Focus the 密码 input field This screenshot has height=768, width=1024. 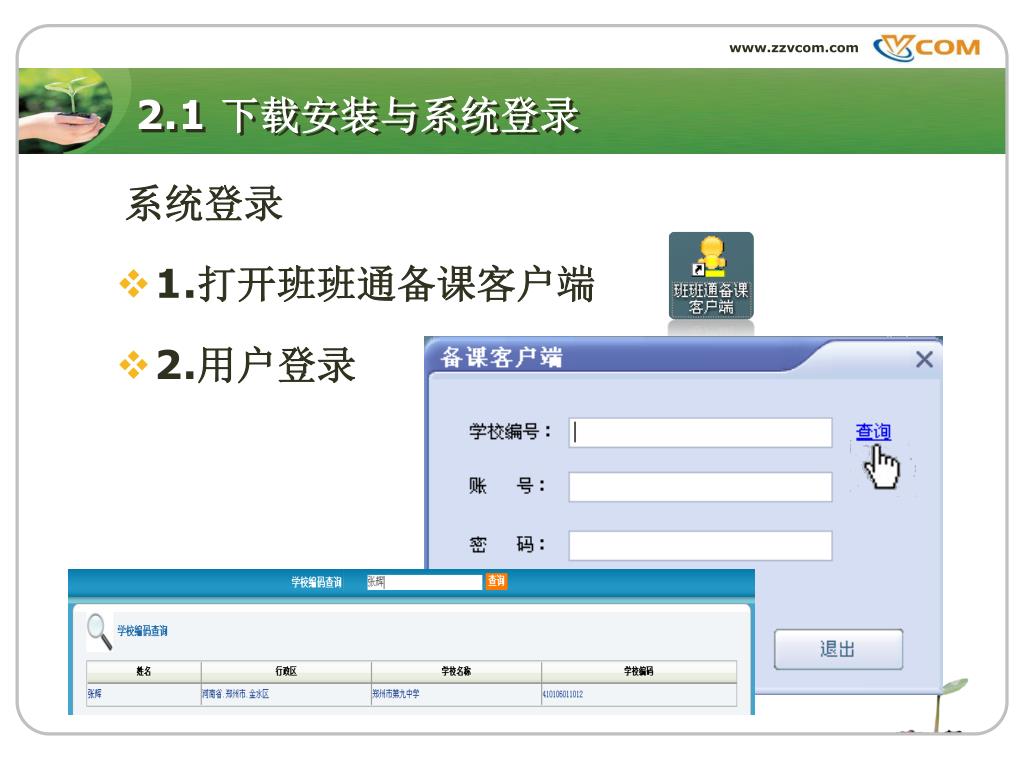pyautogui.click(x=700, y=545)
